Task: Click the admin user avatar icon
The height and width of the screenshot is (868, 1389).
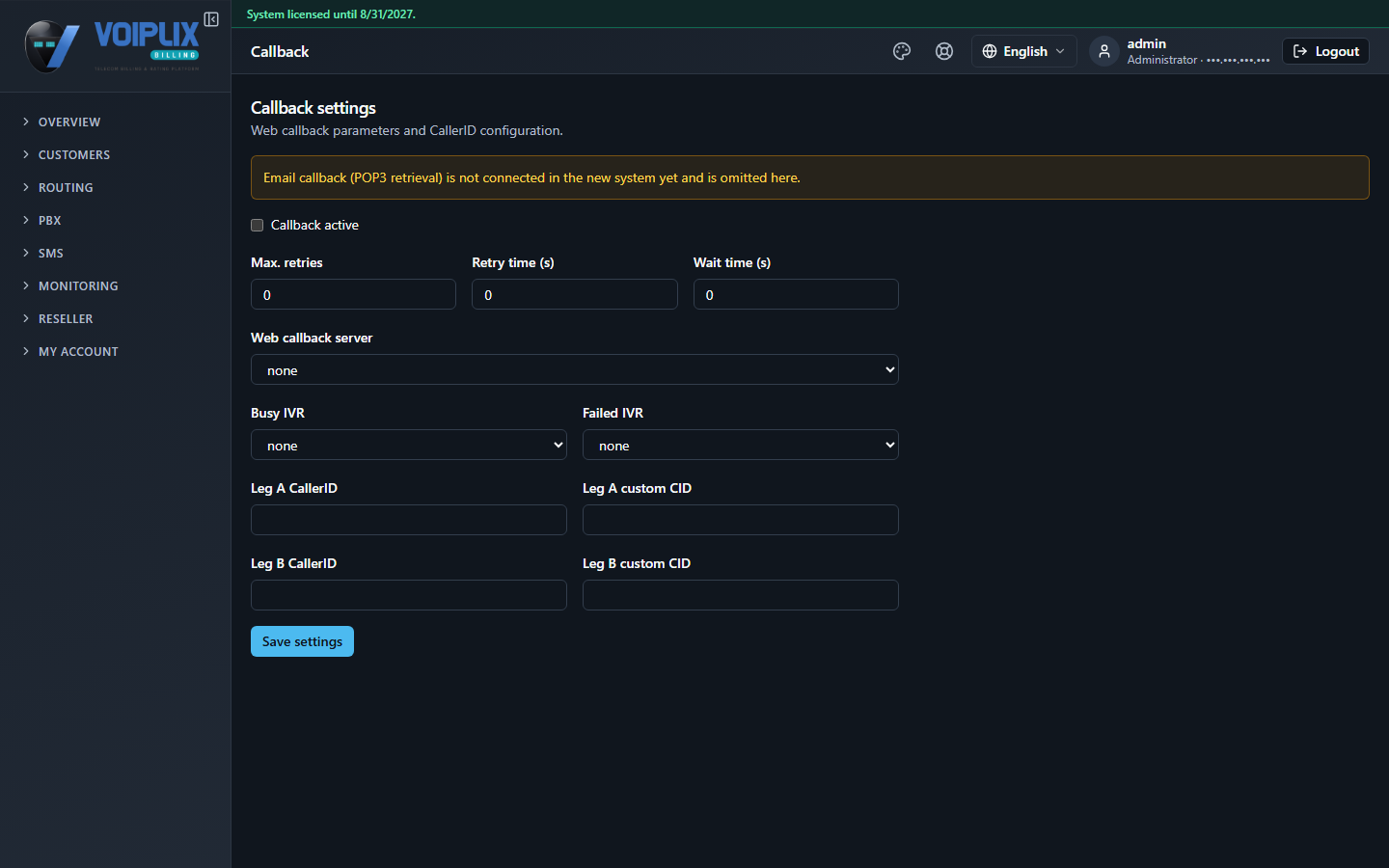Action: click(x=1104, y=51)
